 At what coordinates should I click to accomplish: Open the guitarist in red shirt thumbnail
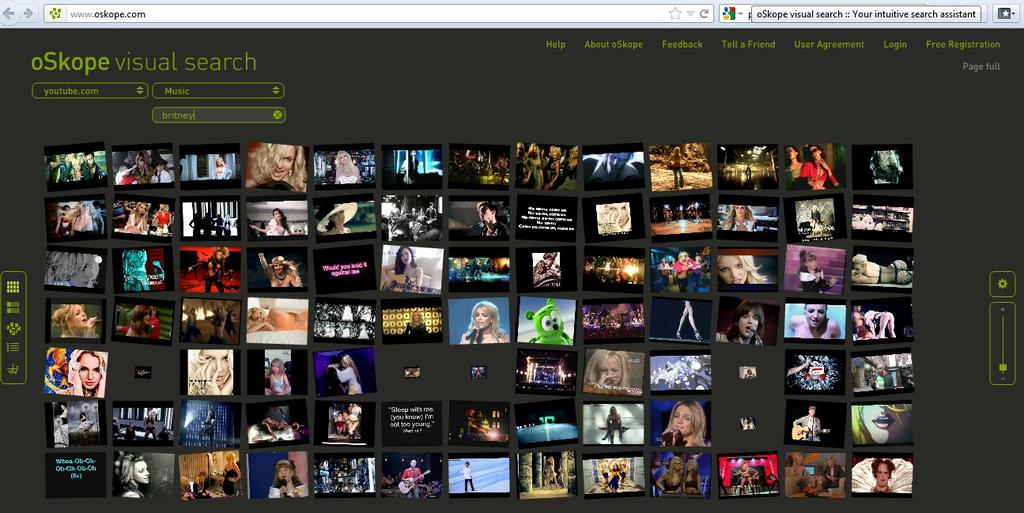(x=411, y=474)
